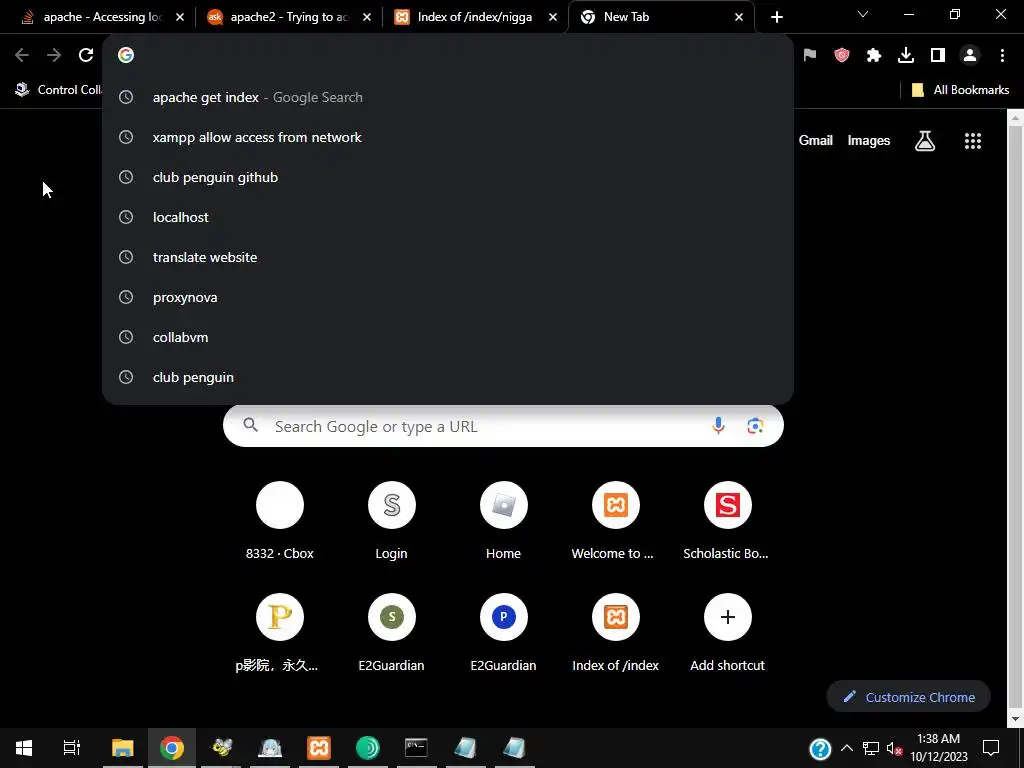
Task: Click the voice search microphone icon
Action: point(718,426)
